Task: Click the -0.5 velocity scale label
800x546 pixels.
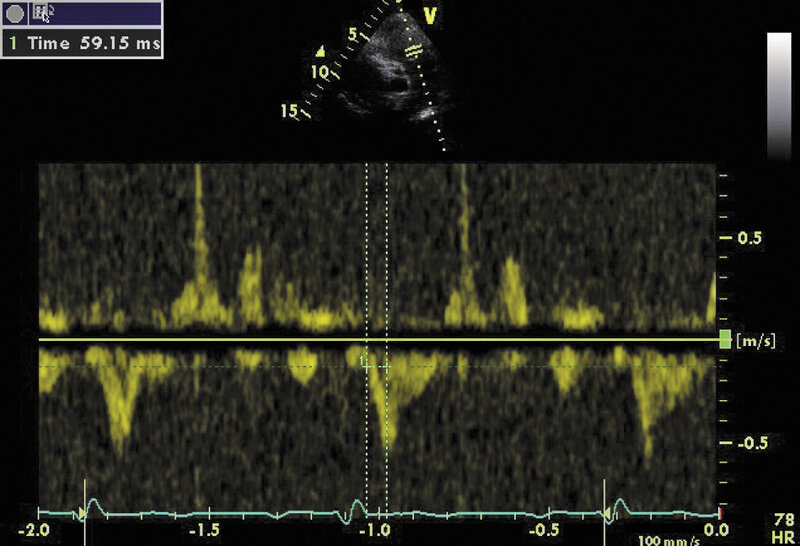Action: coord(753,443)
